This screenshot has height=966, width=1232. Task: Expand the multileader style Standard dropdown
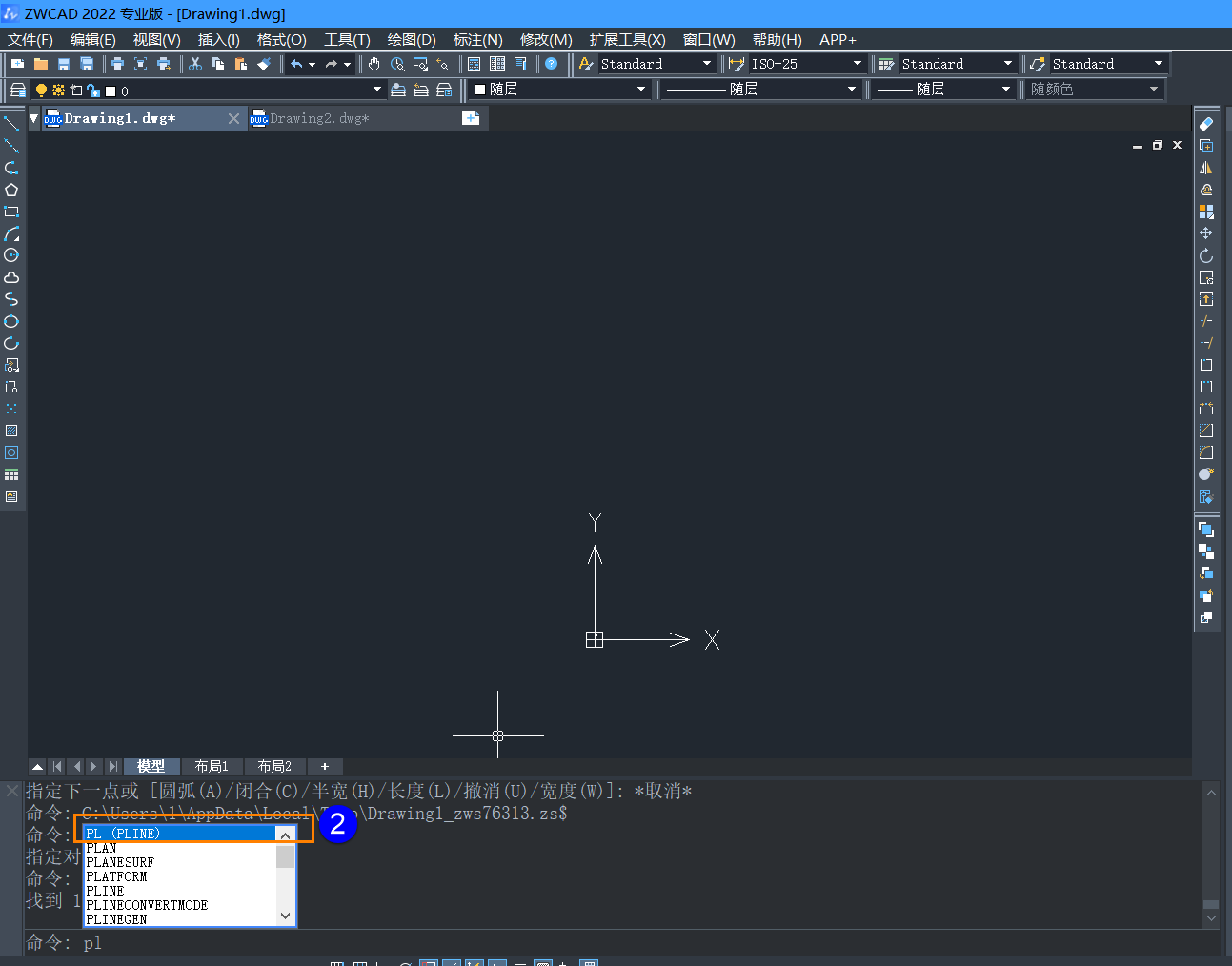click(1159, 64)
